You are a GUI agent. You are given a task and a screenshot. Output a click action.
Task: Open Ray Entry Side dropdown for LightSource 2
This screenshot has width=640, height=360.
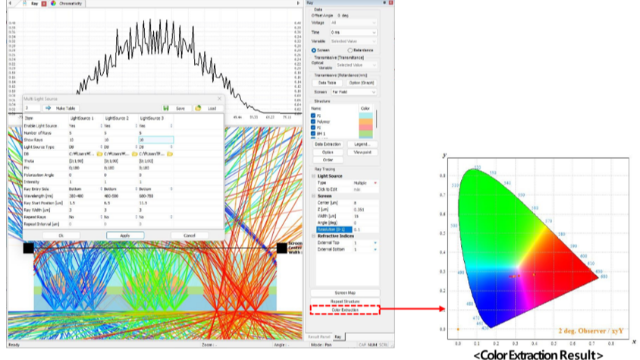click(x=136, y=189)
